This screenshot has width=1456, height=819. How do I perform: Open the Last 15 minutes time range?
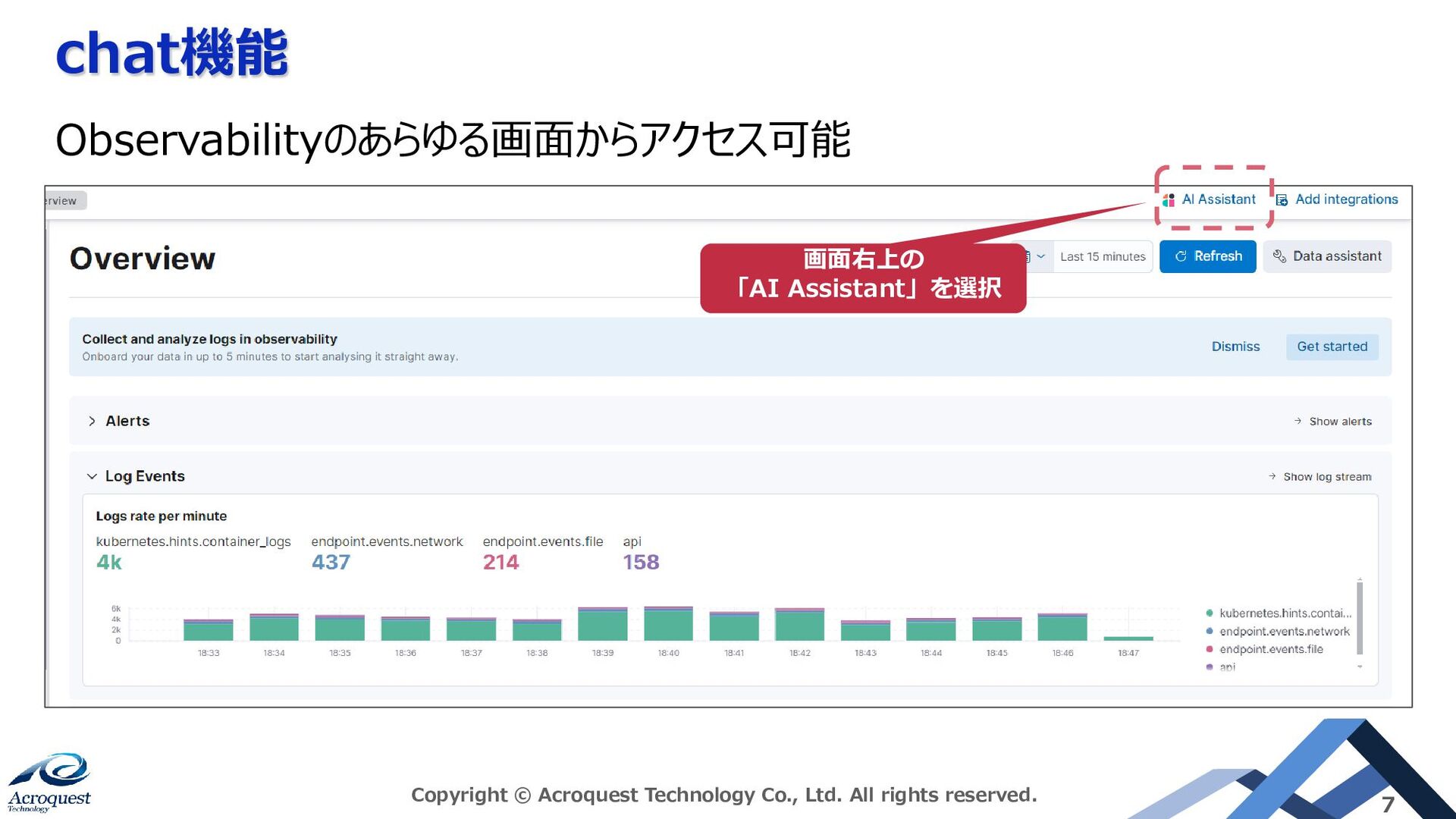click(x=1103, y=256)
